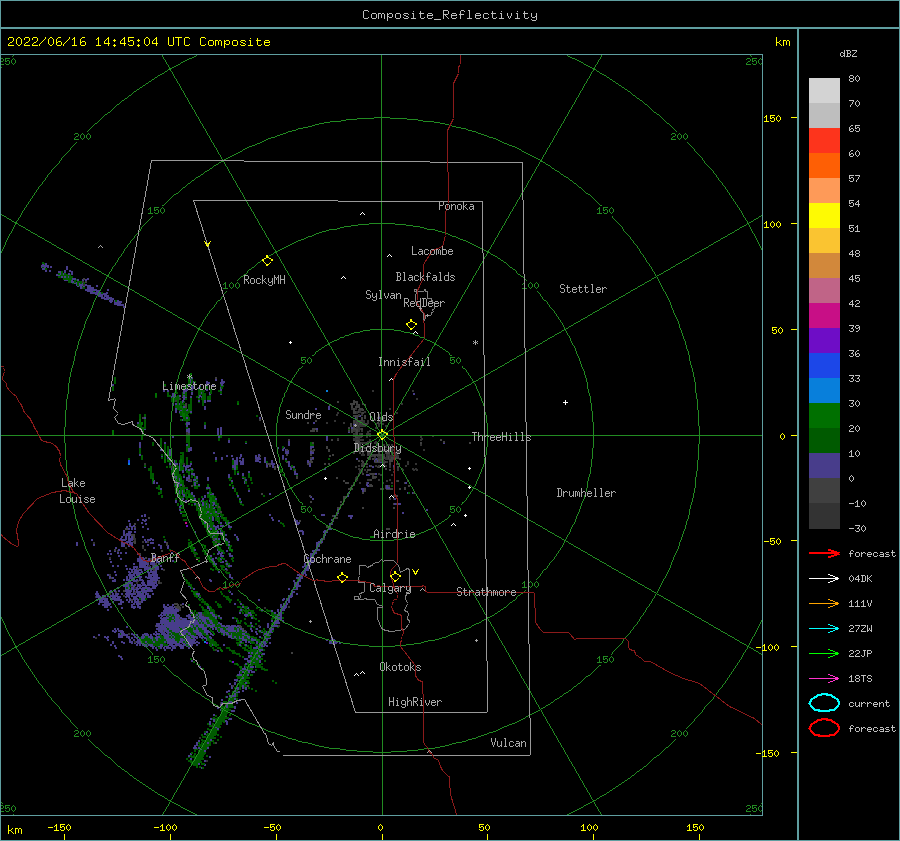This screenshot has width=900, height=841.
Task: Click the Limestone label
Action: coord(189,386)
